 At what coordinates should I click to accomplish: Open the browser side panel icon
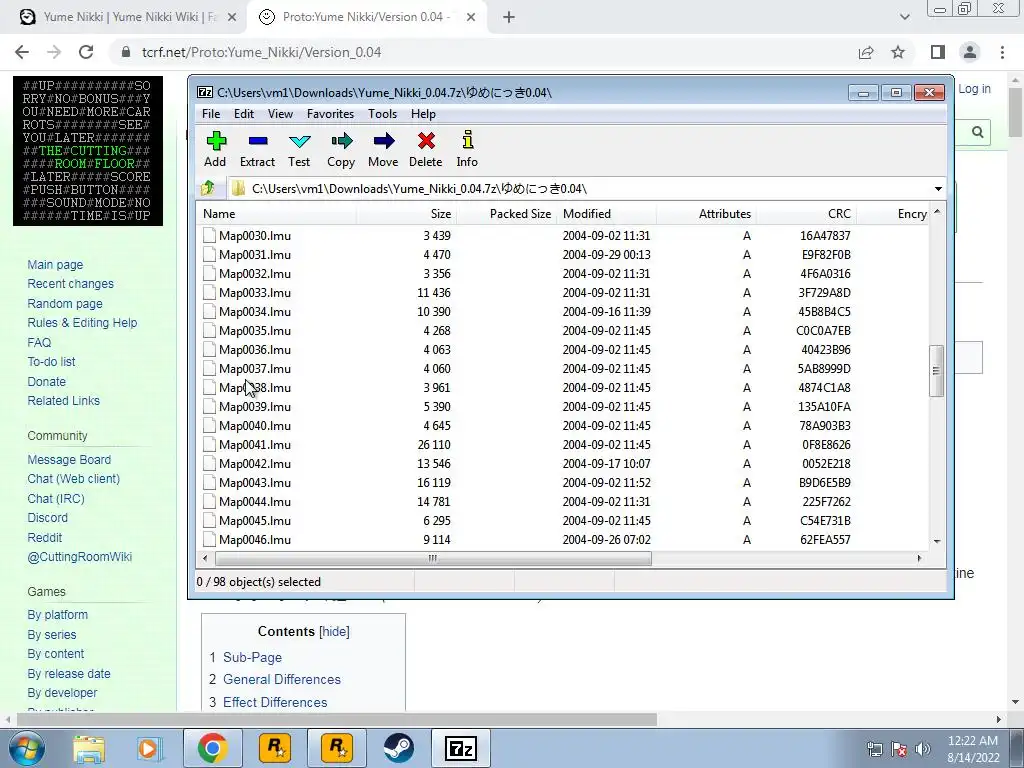point(938,52)
